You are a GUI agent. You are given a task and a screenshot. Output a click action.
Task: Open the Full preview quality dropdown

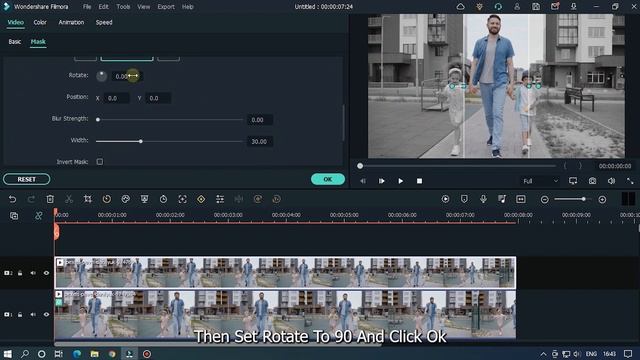pyautogui.click(x=540, y=181)
